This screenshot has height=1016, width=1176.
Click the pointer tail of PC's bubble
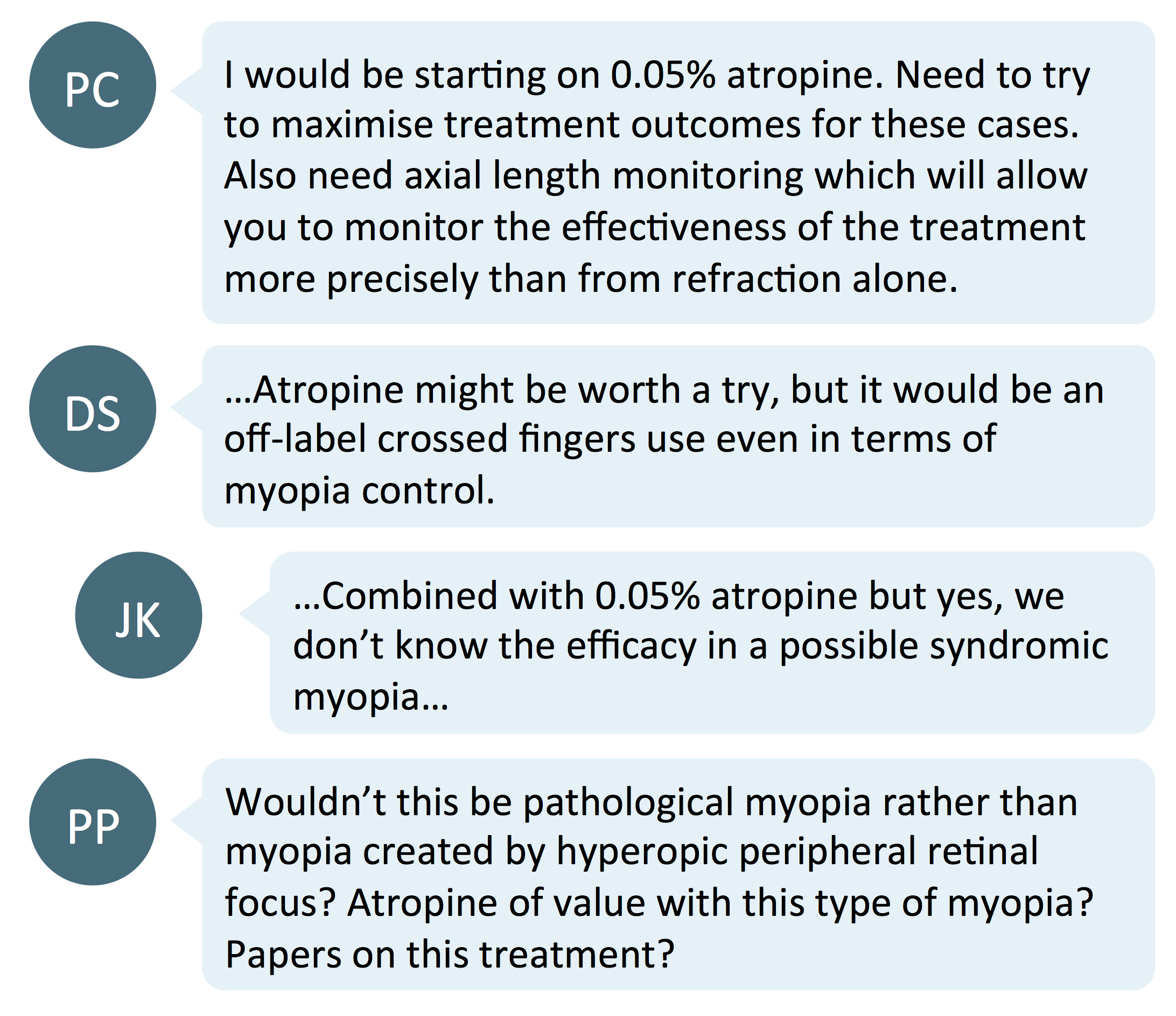pyautogui.click(x=187, y=91)
